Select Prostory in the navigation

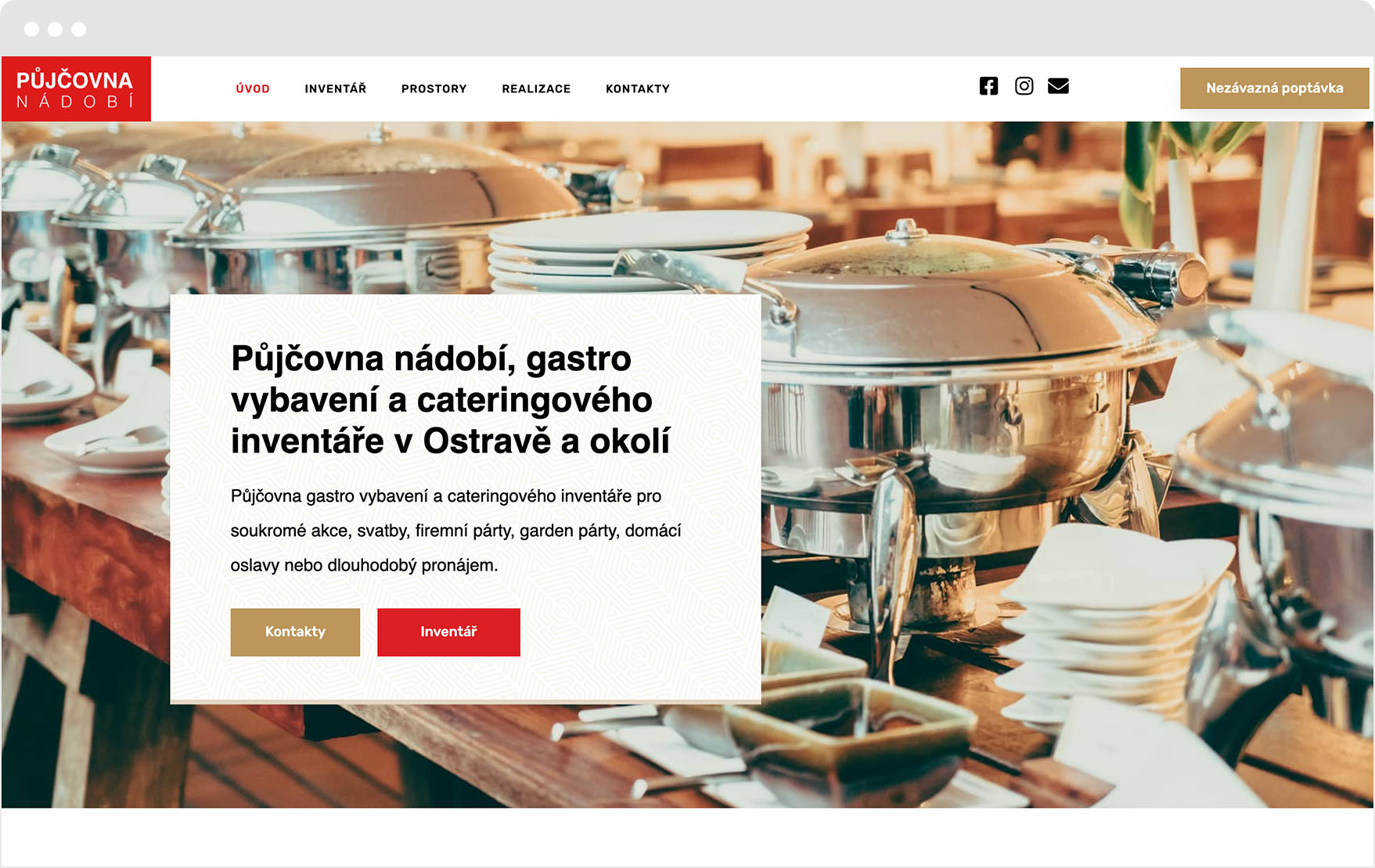[434, 88]
